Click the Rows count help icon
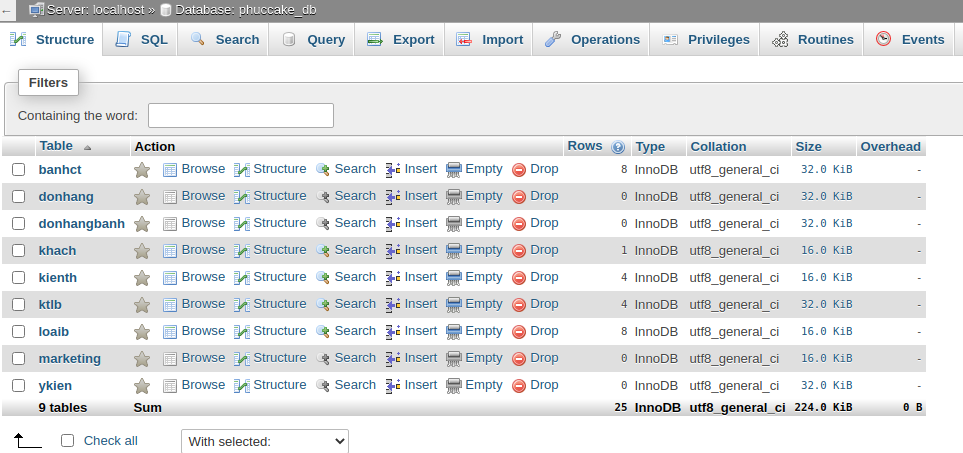Screen dimensions: 963x453 [618, 147]
